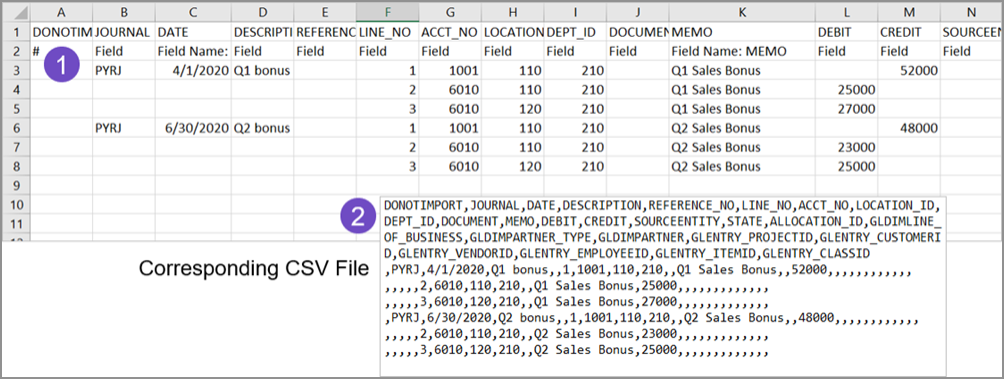Image resolution: width=1004 pixels, height=379 pixels.
Task: Select the 'Q2 bonus' description cell
Action: coord(263,127)
